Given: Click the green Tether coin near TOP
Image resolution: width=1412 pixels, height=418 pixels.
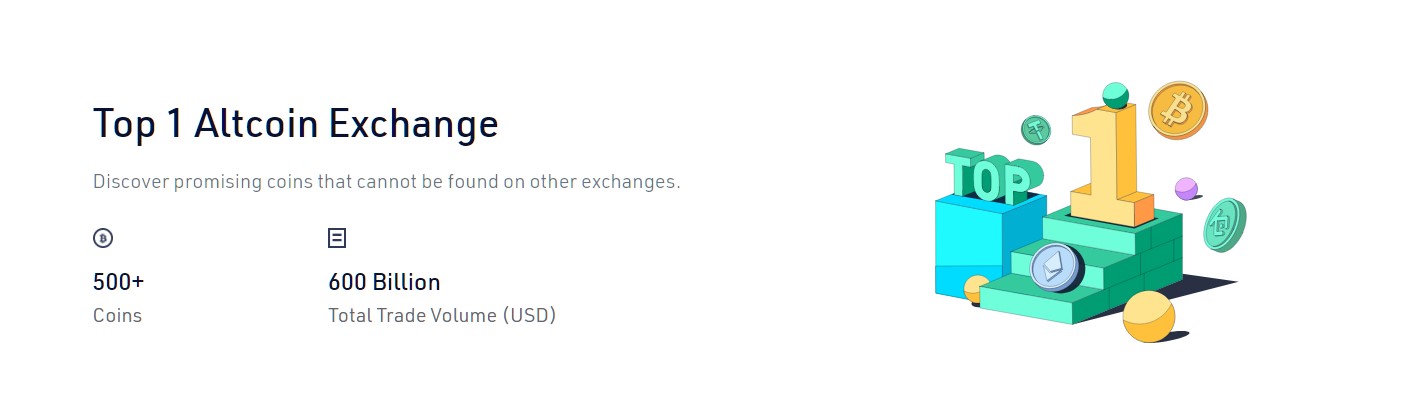Looking at the screenshot, I should pos(1035,129).
